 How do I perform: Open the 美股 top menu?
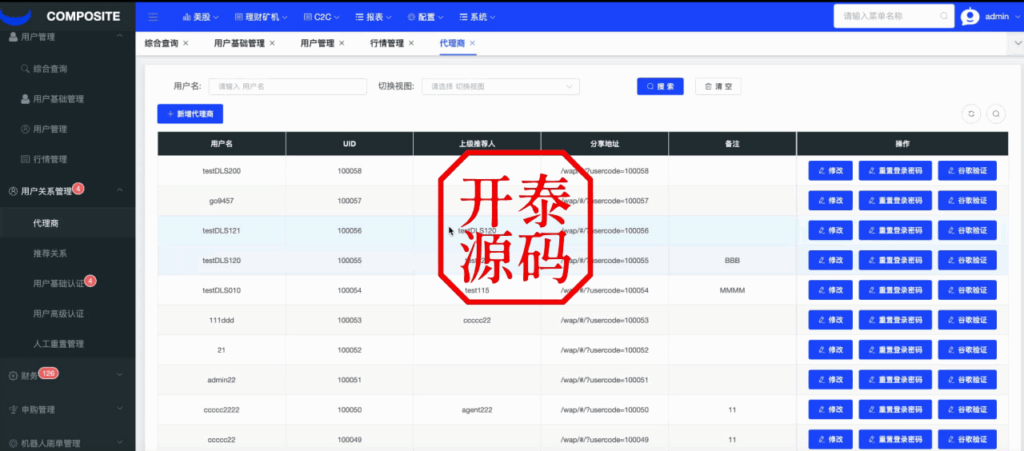click(x=200, y=17)
